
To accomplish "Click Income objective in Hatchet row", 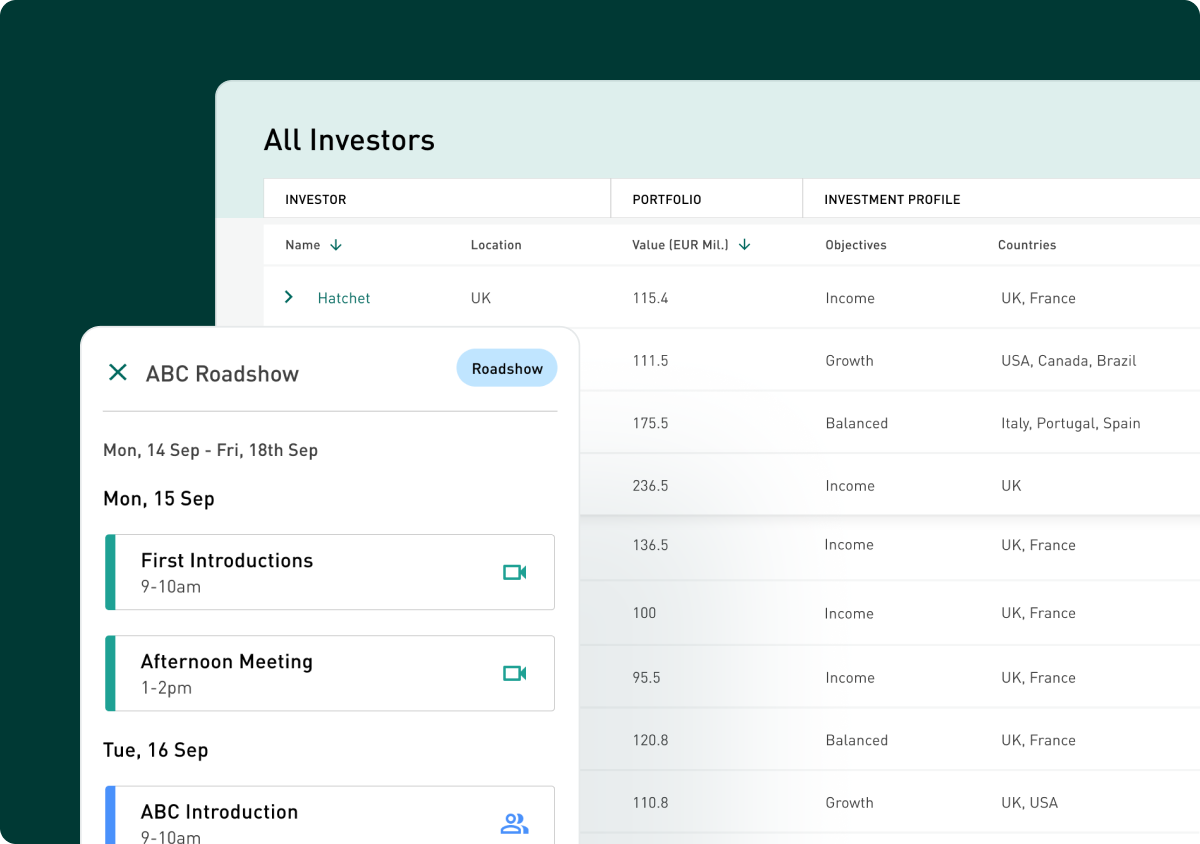I will pyautogui.click(x=849, y=298).
